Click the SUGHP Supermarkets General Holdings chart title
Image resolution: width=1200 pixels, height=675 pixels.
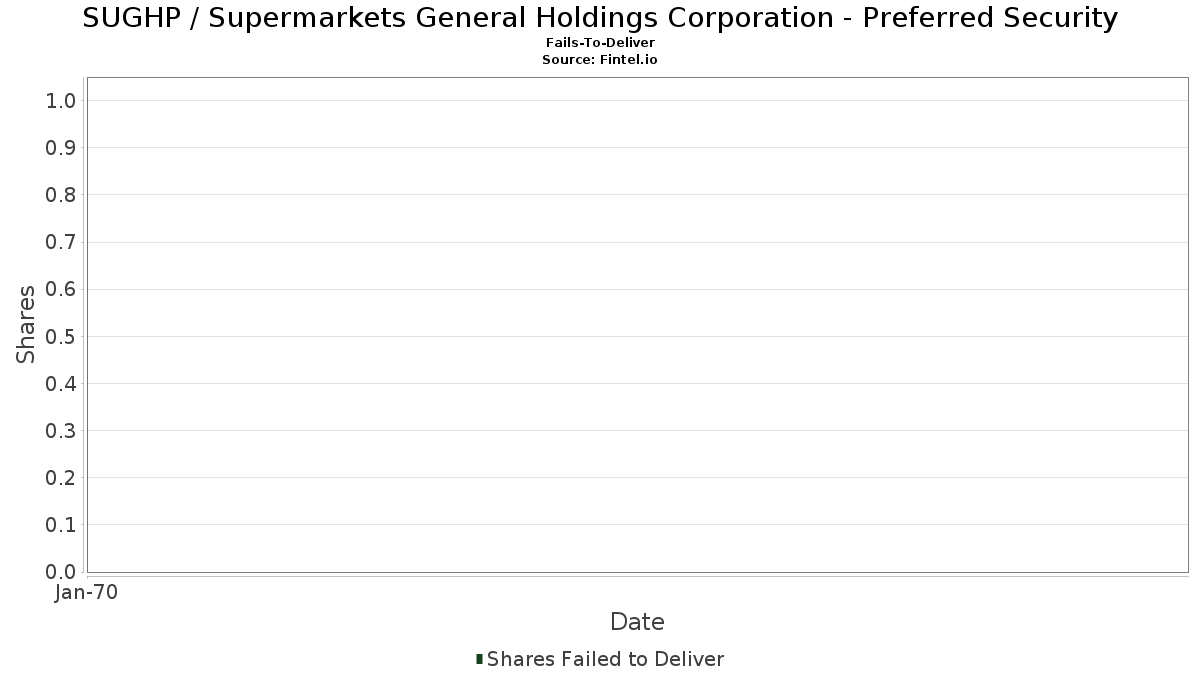(600, 18)
